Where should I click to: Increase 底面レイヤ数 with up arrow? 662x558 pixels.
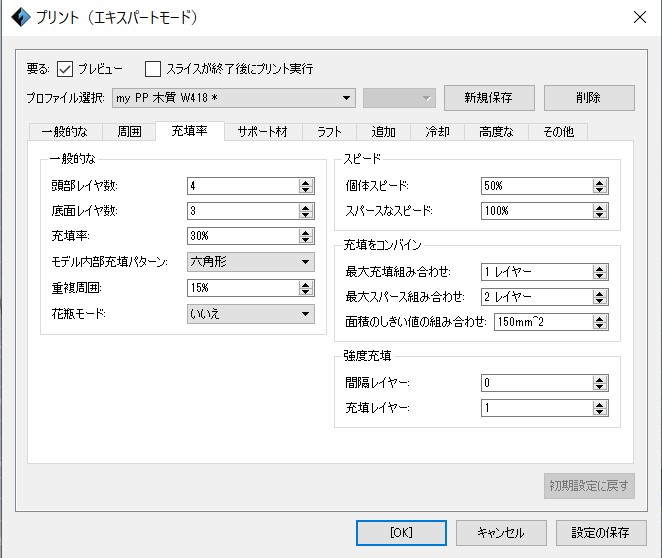point(306,207)
